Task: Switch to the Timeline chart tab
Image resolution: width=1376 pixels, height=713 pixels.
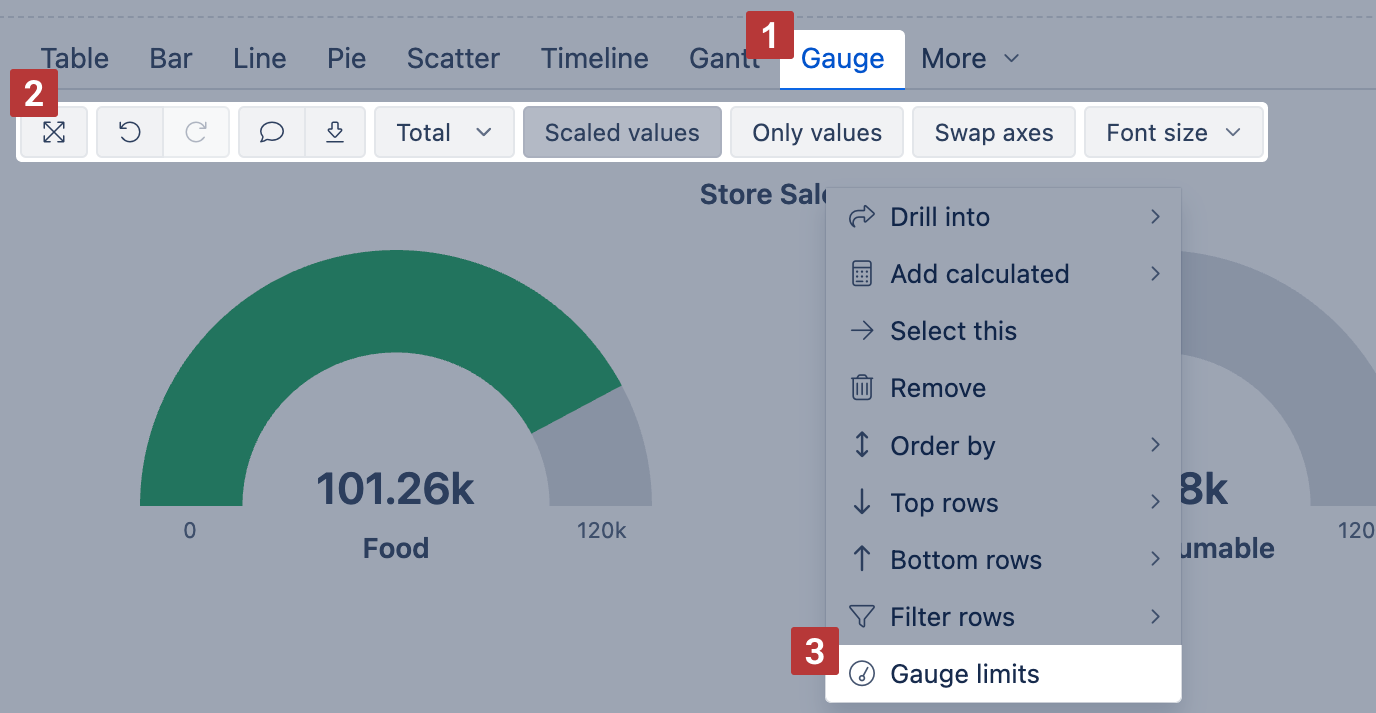Action: click(x=595, y=59)
